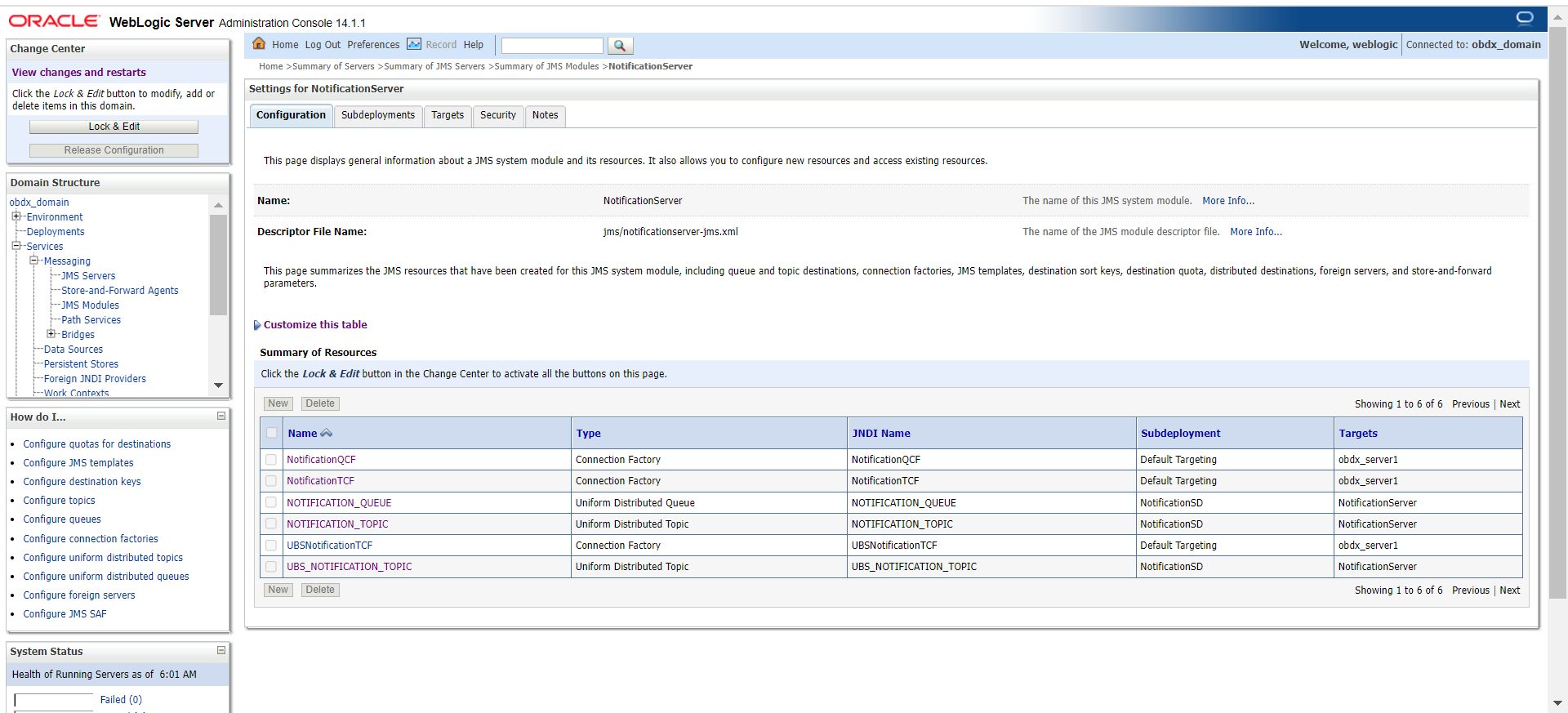Click Next in top table pagination
1568x713 pixels.
click(1510, 404)
